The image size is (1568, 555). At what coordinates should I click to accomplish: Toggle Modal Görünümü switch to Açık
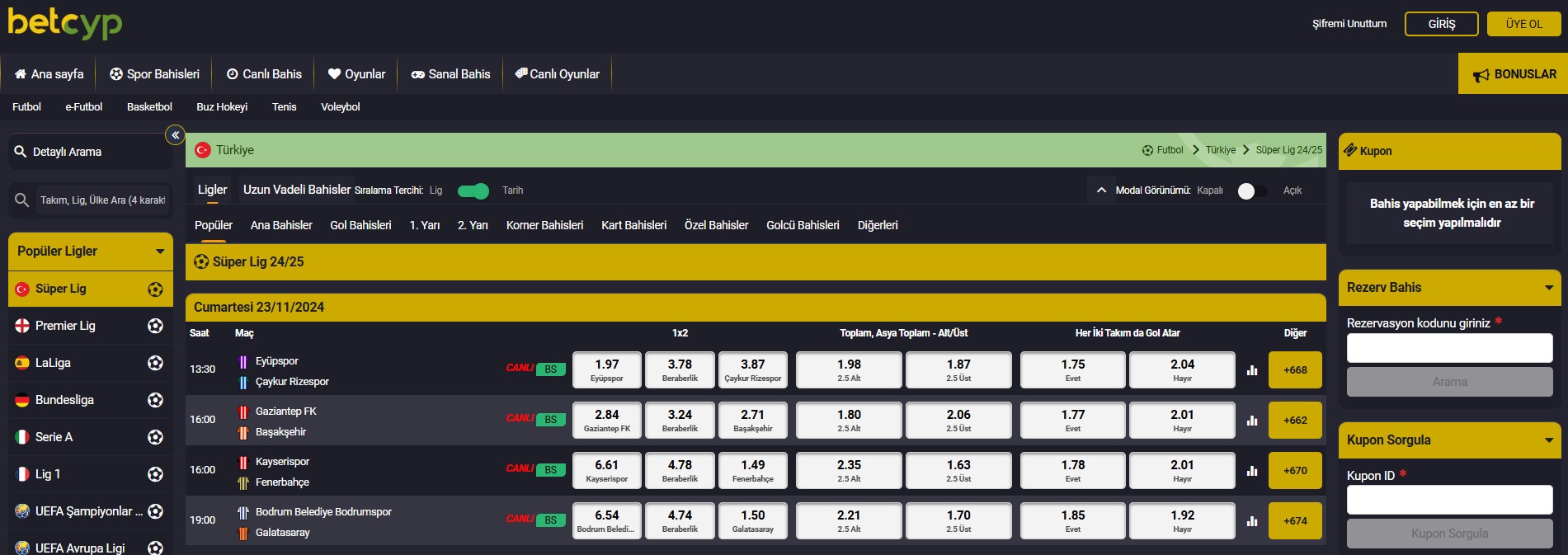(x=1252, y=190)
